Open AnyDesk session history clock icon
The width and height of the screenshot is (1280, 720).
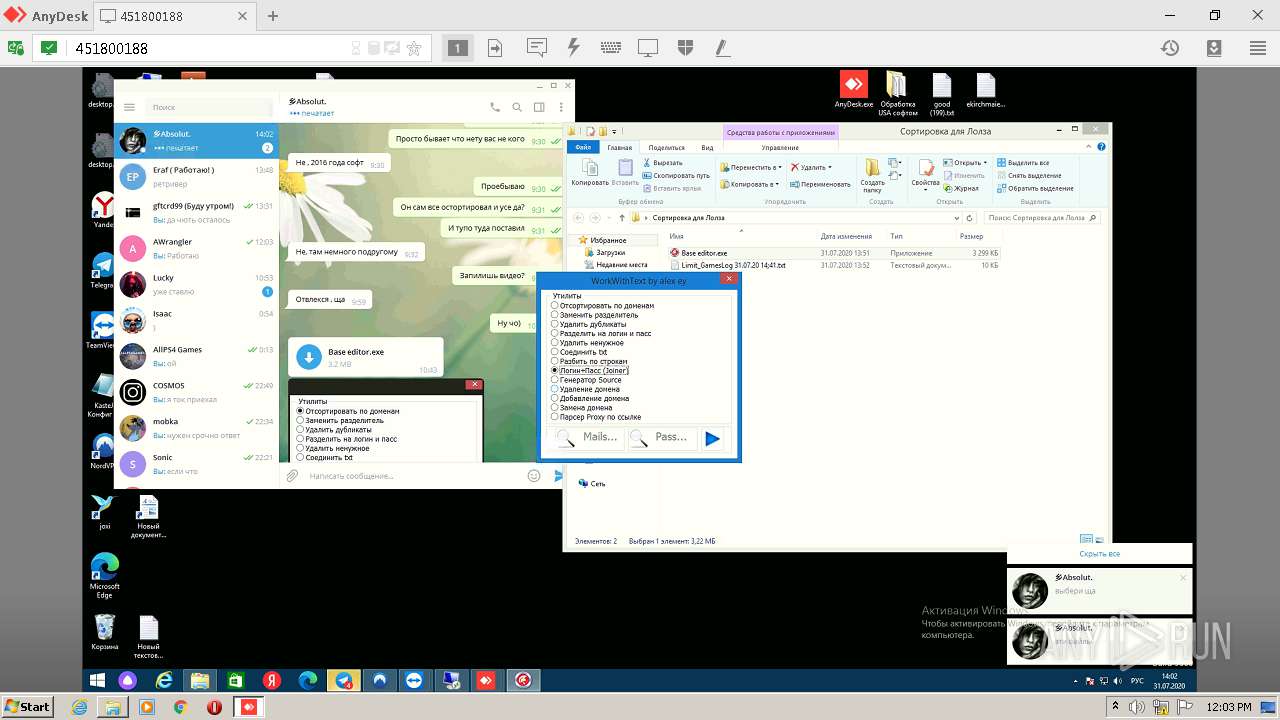(1169, 48)
